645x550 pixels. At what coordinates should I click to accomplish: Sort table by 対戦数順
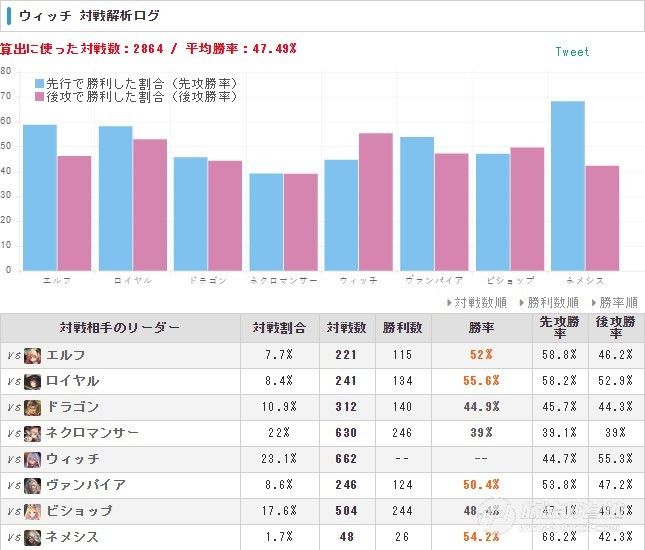tap(477, 303)
